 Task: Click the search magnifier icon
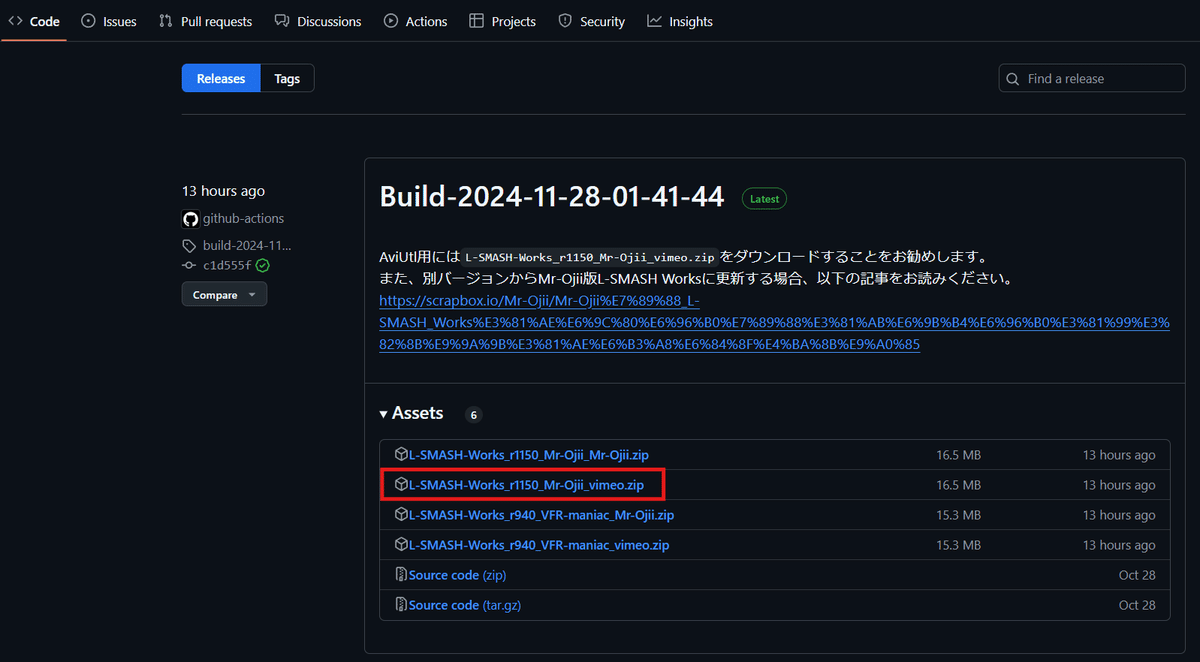[x=1013, y=78]
